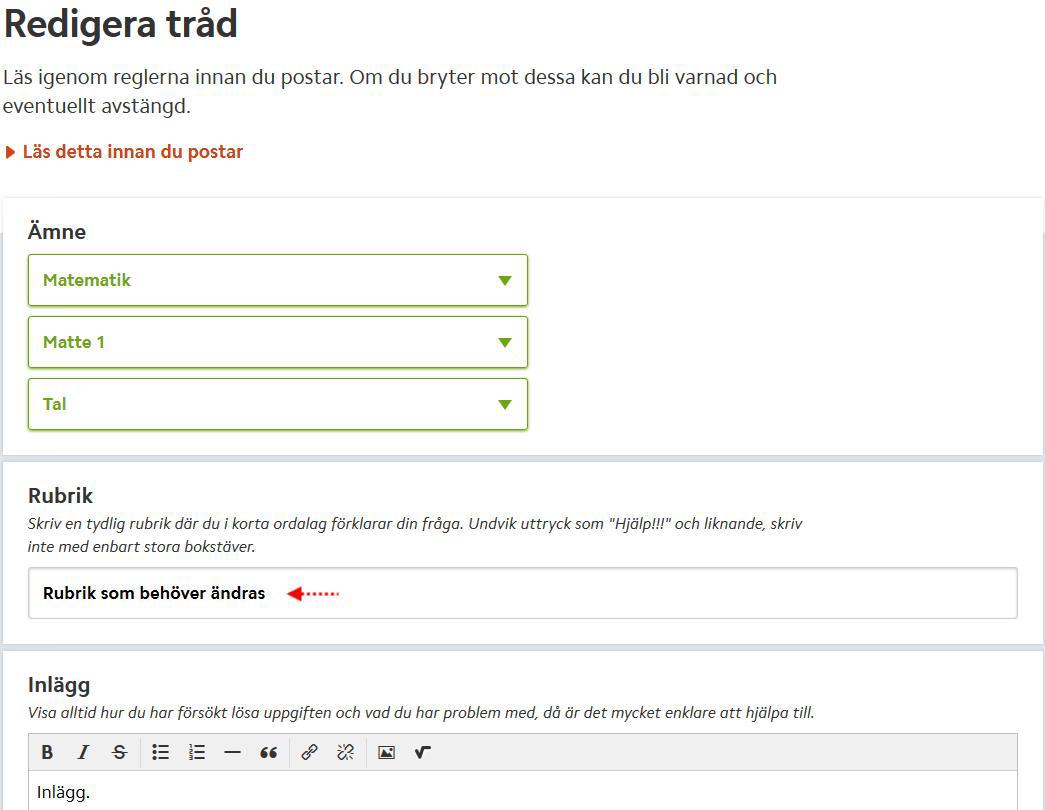Insert a horizontal line
This screenshot has height=810, width=1045.
pos(232,752)
